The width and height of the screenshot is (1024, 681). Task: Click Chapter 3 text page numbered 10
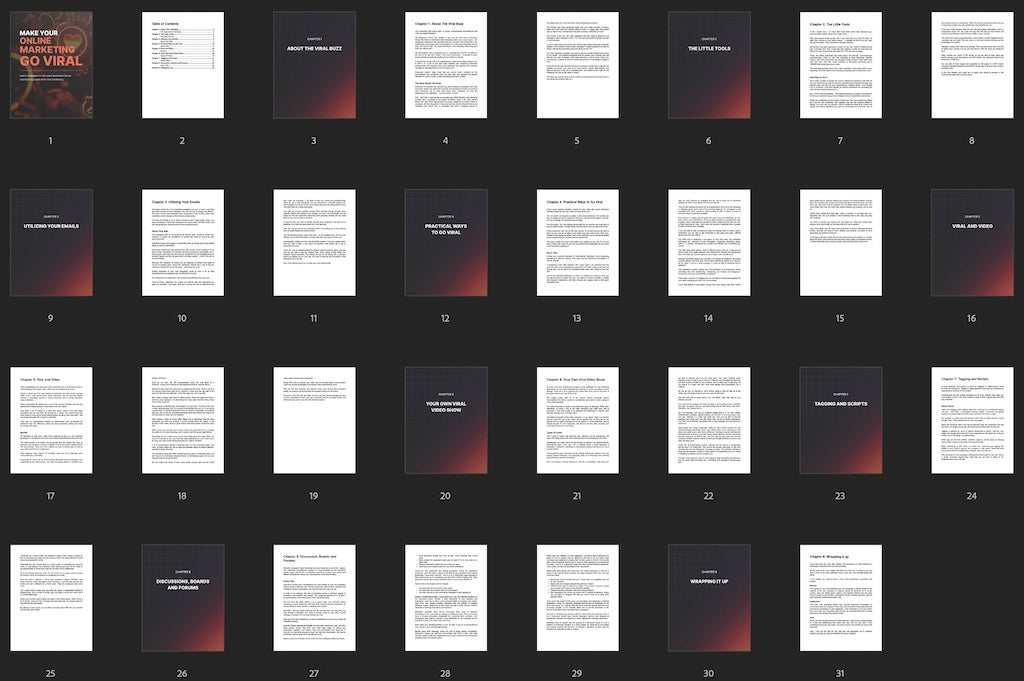[x=182, y=242]
